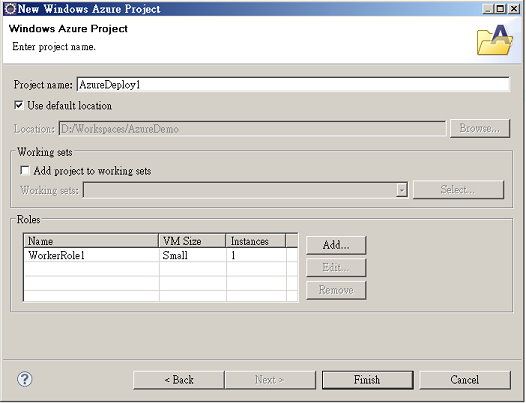Click the Next > button
The height and width of the screenshot is (403, 526).
[x=270, y=380]
